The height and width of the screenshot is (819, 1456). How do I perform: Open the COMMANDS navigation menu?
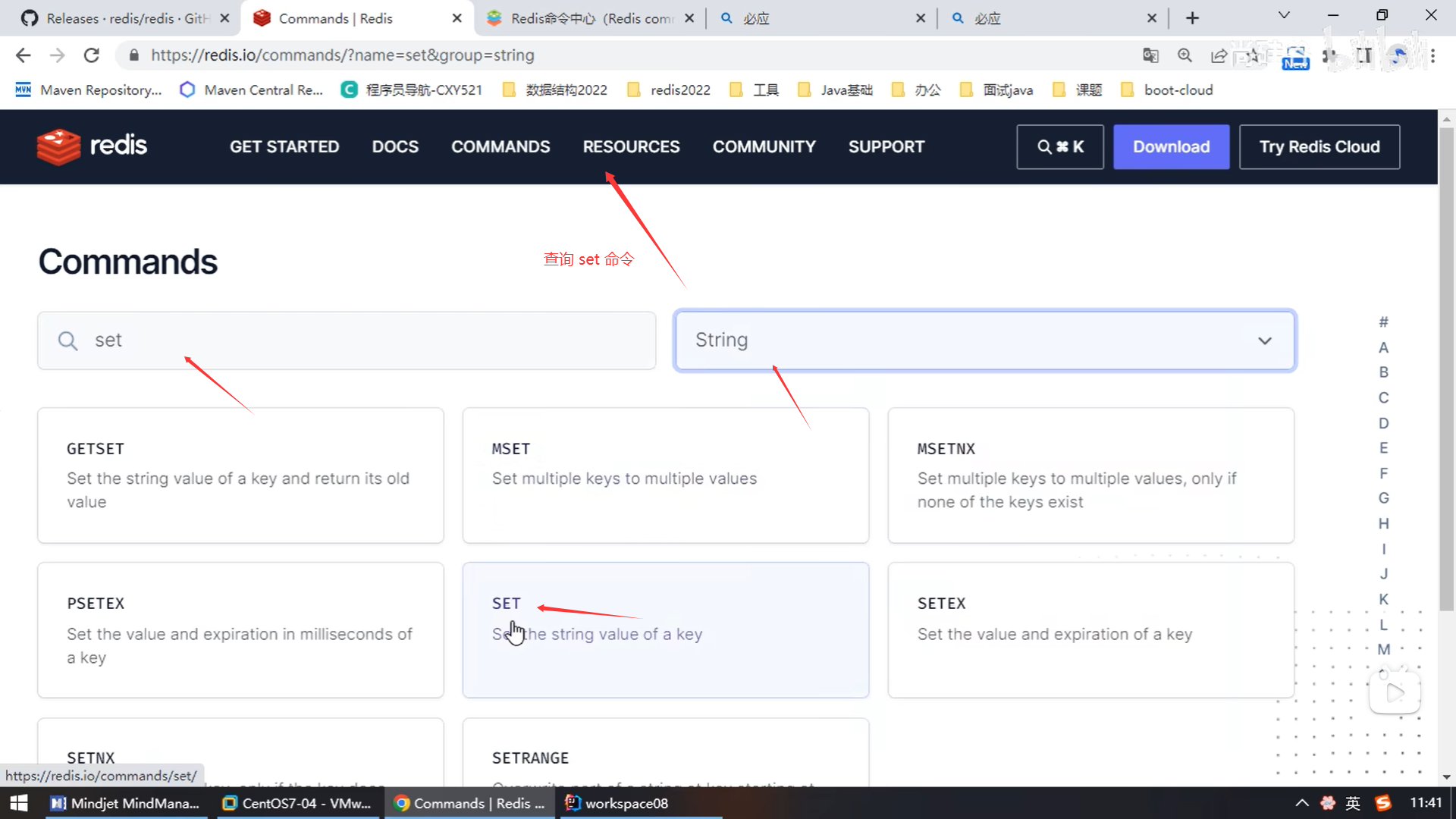[x=500, y=146]
